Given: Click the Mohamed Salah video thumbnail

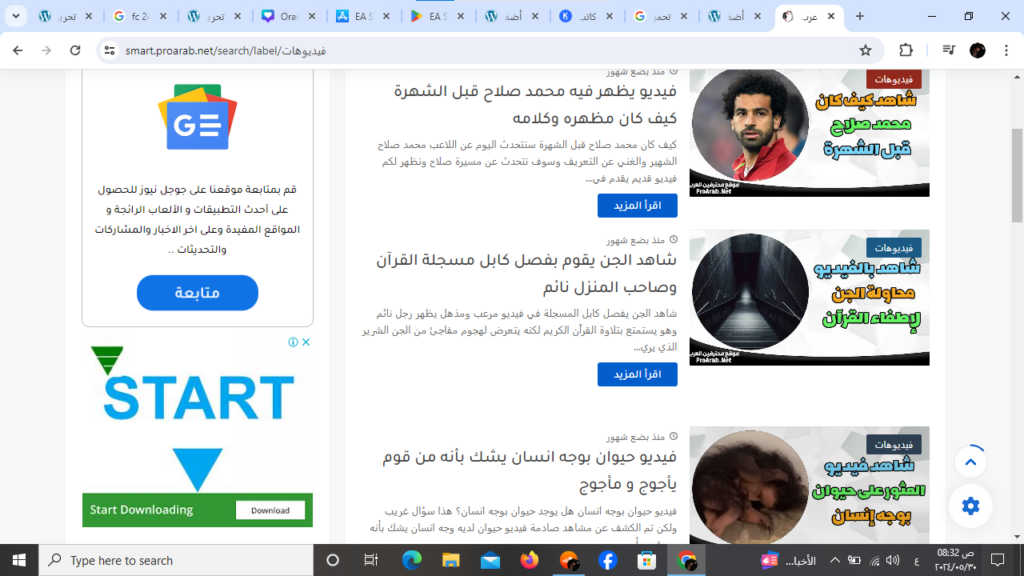Looking at the screenshot, I should (x=809, y=132).
